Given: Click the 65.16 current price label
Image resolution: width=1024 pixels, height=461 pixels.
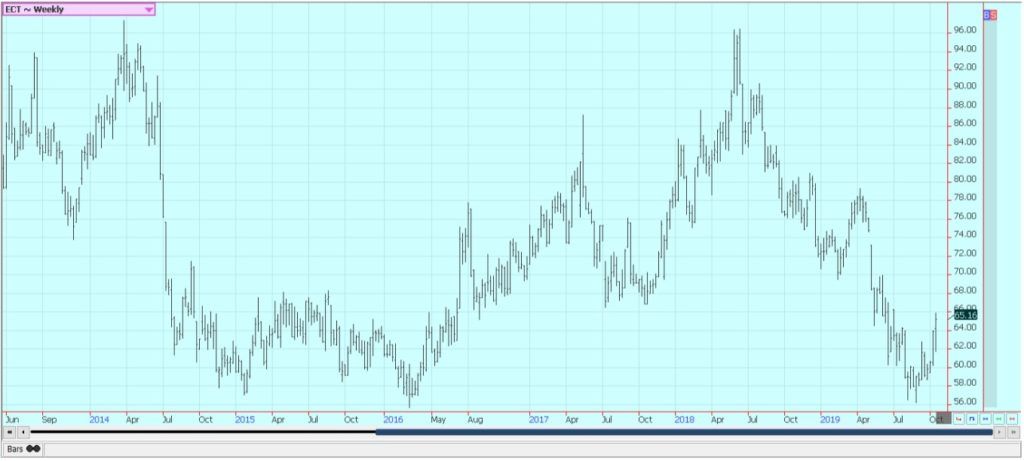Looking at the screenshot, I should point(965,315).
